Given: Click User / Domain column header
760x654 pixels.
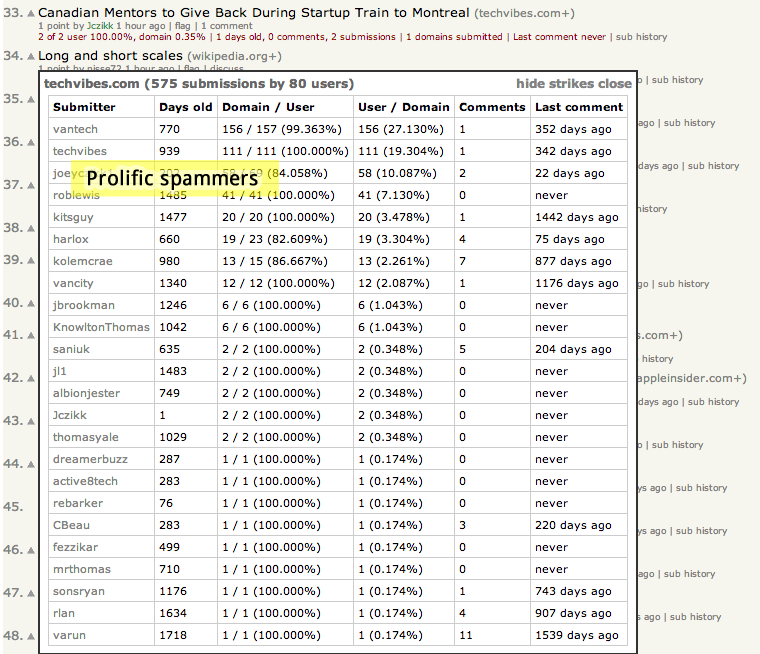Looking at the screenshot, I should point(404,107).
